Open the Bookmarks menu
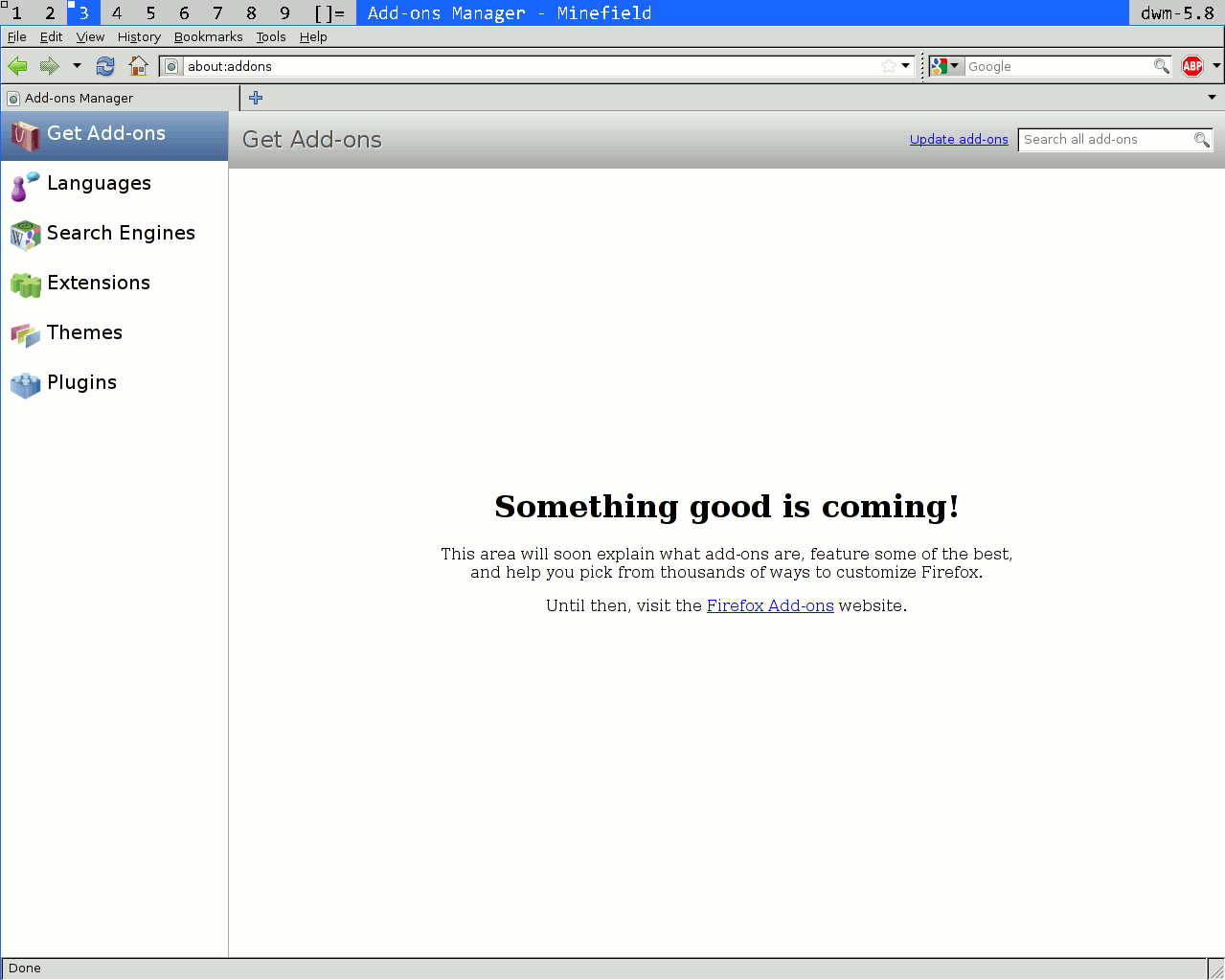1225x980 pixels. point(209,36)
